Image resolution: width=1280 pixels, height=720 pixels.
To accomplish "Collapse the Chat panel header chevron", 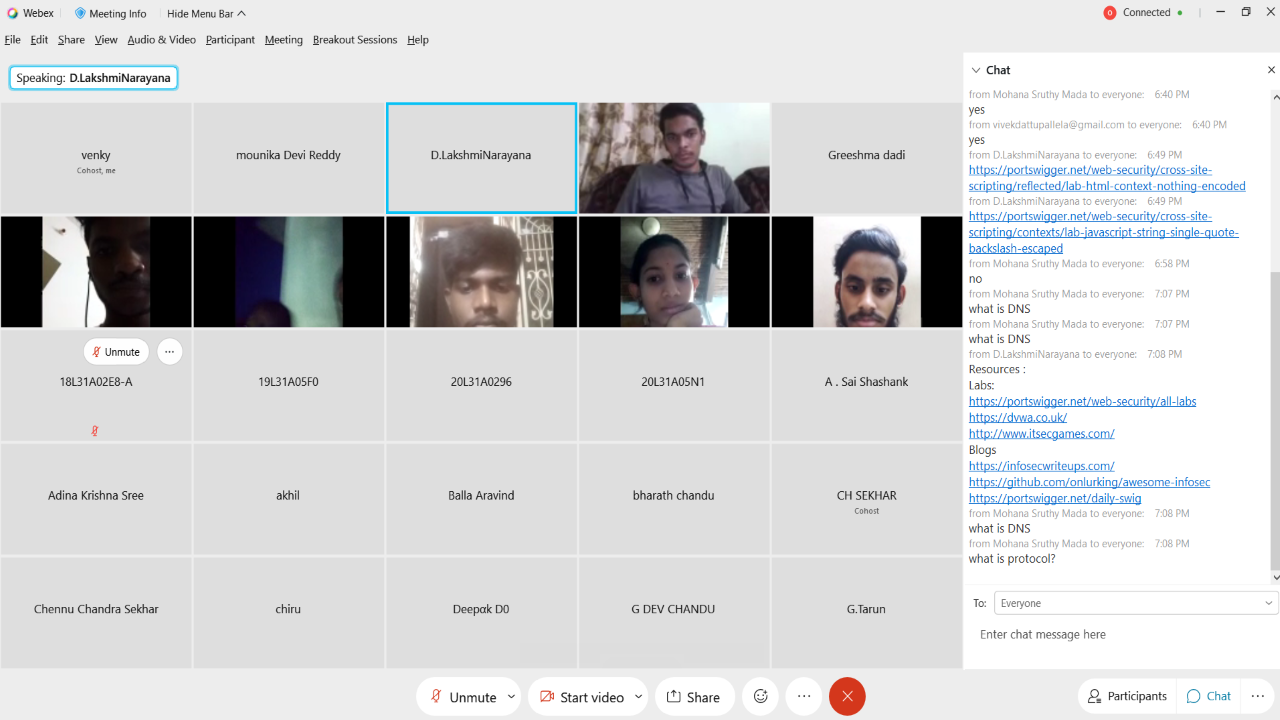I will tap(976, 70).
